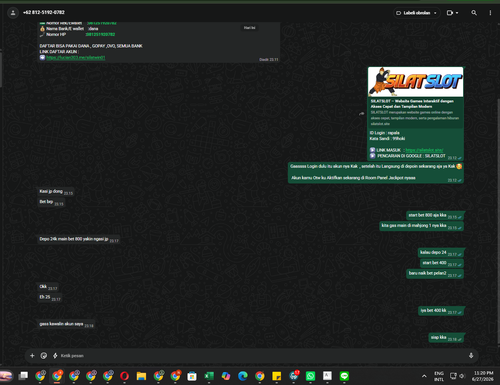The width and height of the screenshot is (500, 385).
Task: Launch Opera browser from taskbar
Action: 124,376
